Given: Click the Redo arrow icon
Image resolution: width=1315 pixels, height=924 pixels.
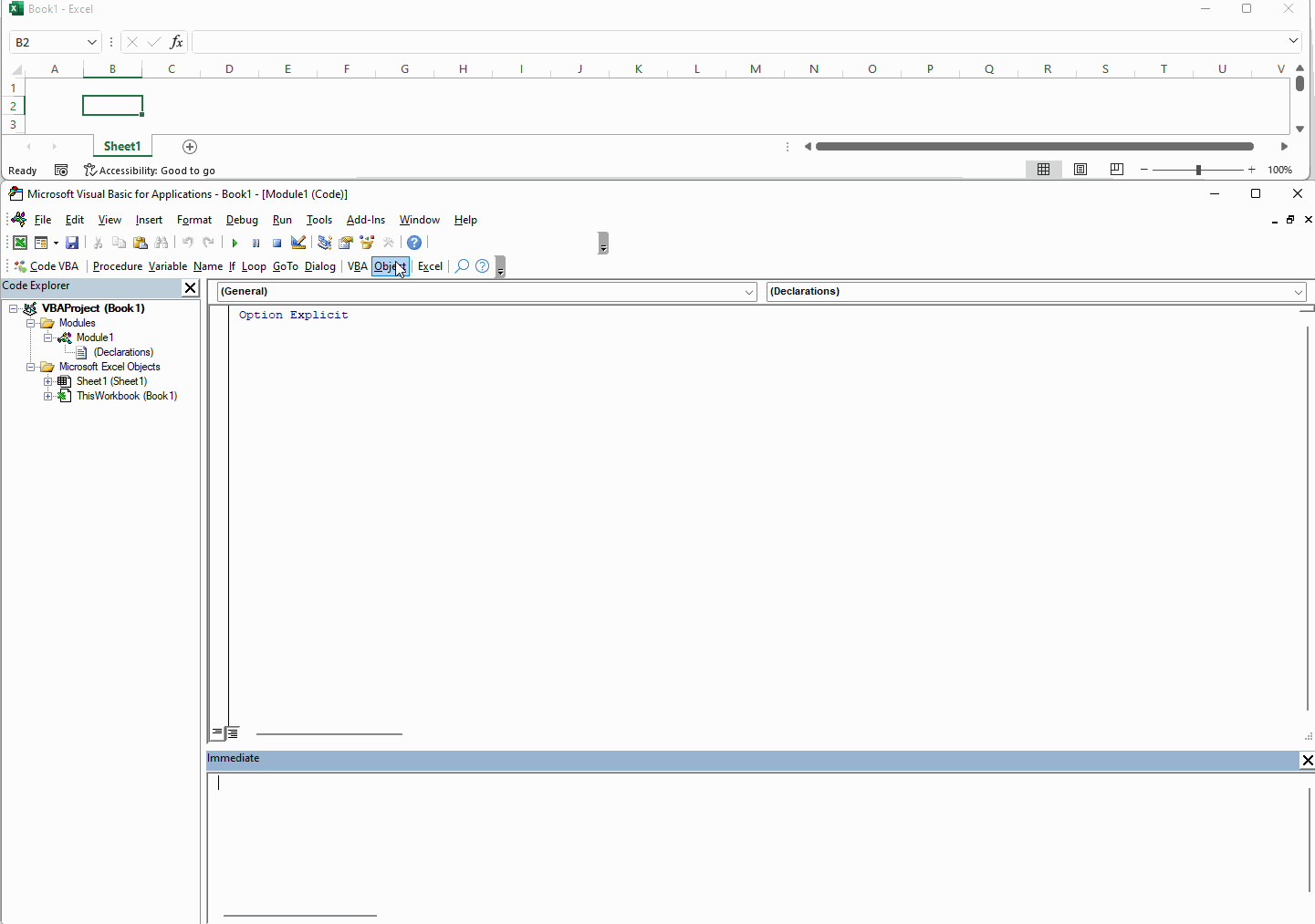Looking at the screenshot, I should [209, 243].
